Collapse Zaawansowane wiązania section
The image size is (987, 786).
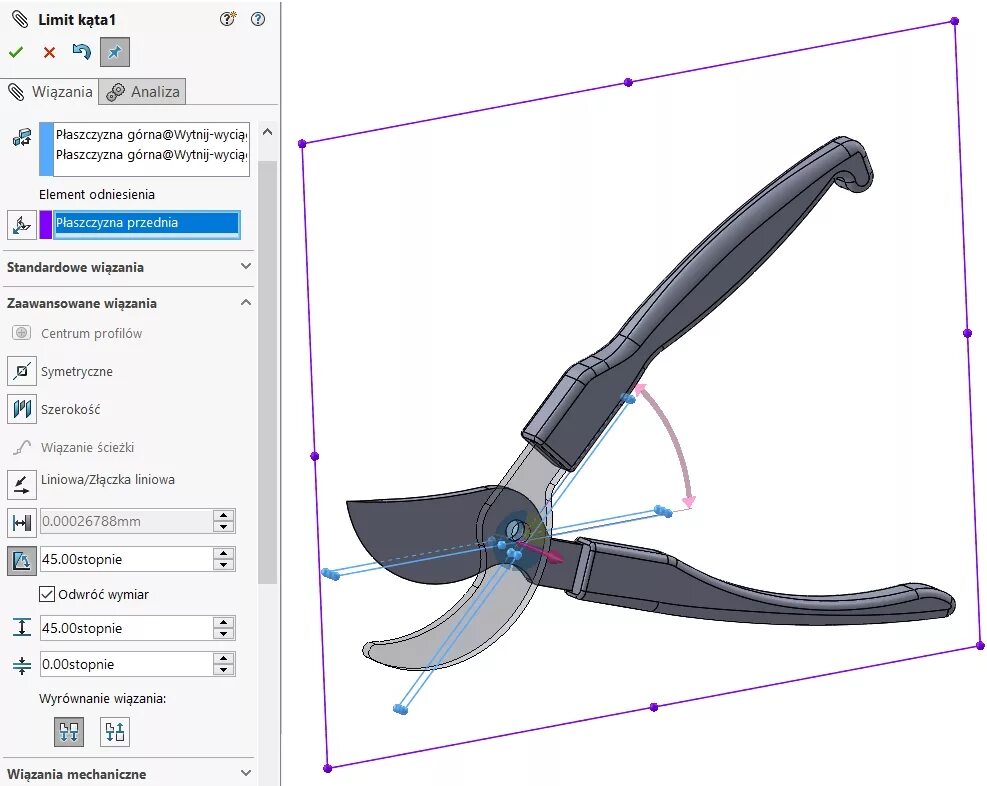tap(128, 303)
